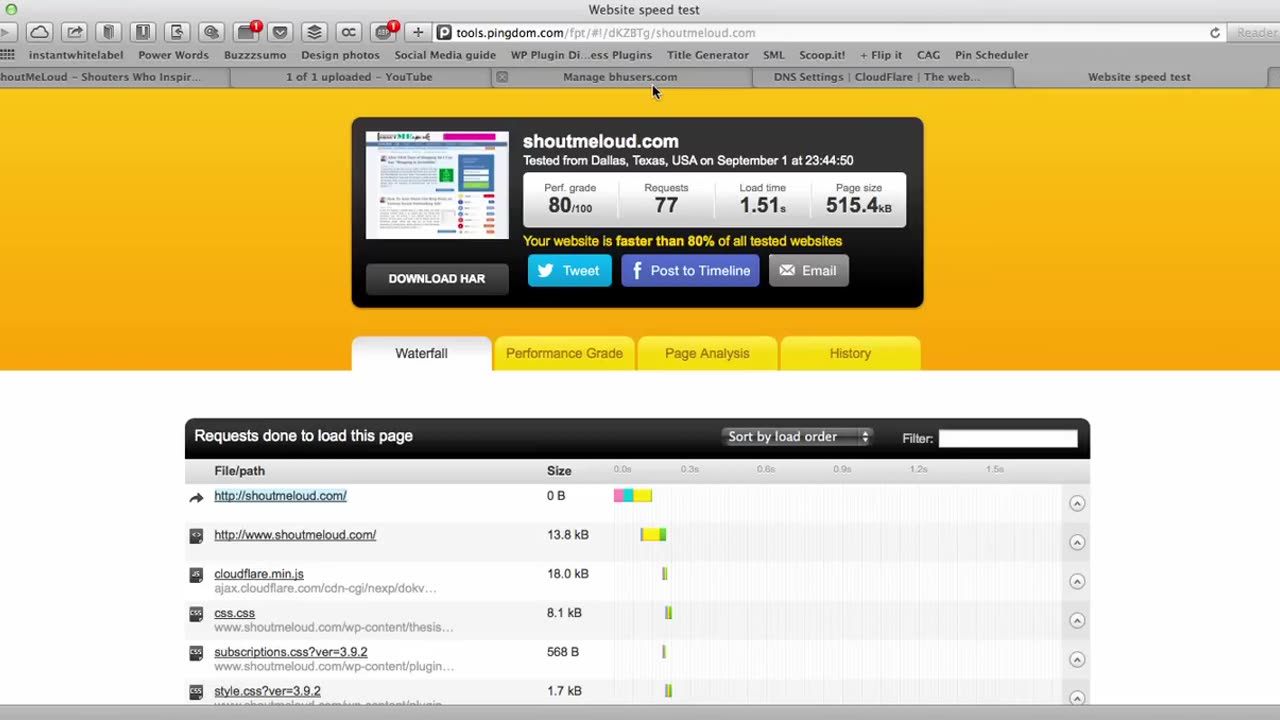Screen dimensions: 1280x720
Task: Expand details for css.css row
Action: pyautogui.click(x=1077, y=620)
